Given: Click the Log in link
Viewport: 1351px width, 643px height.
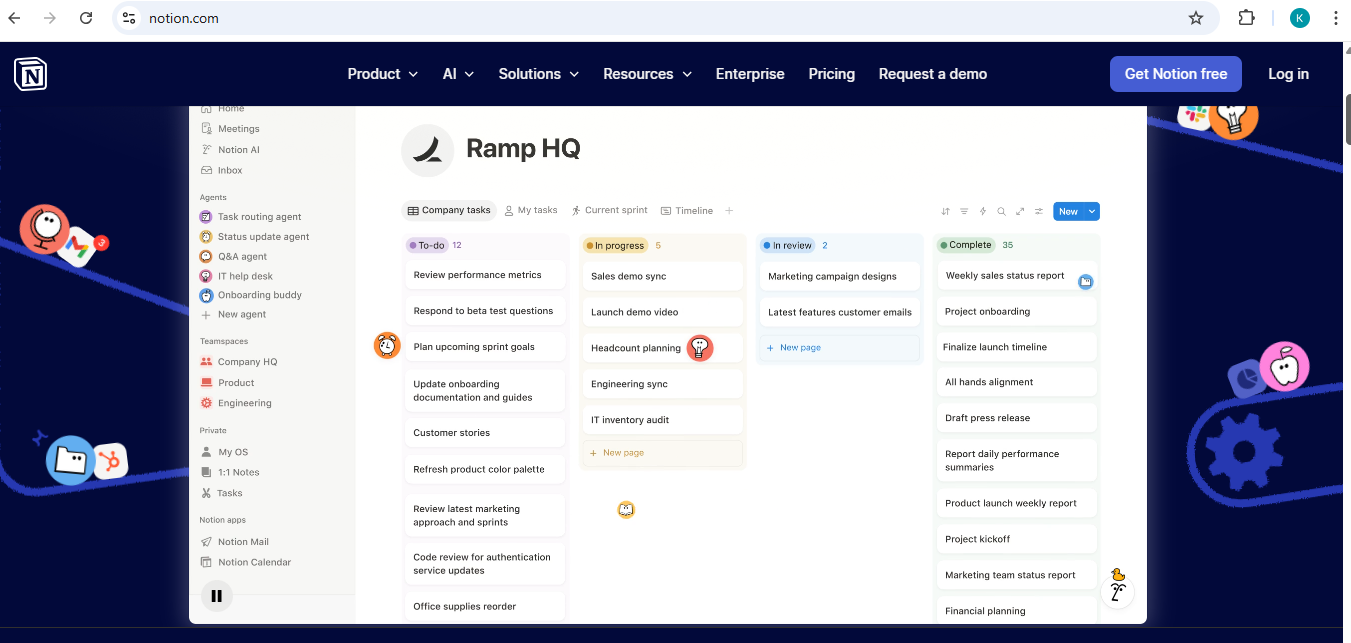Looking at the screenshot, I should pos(1288,74).
